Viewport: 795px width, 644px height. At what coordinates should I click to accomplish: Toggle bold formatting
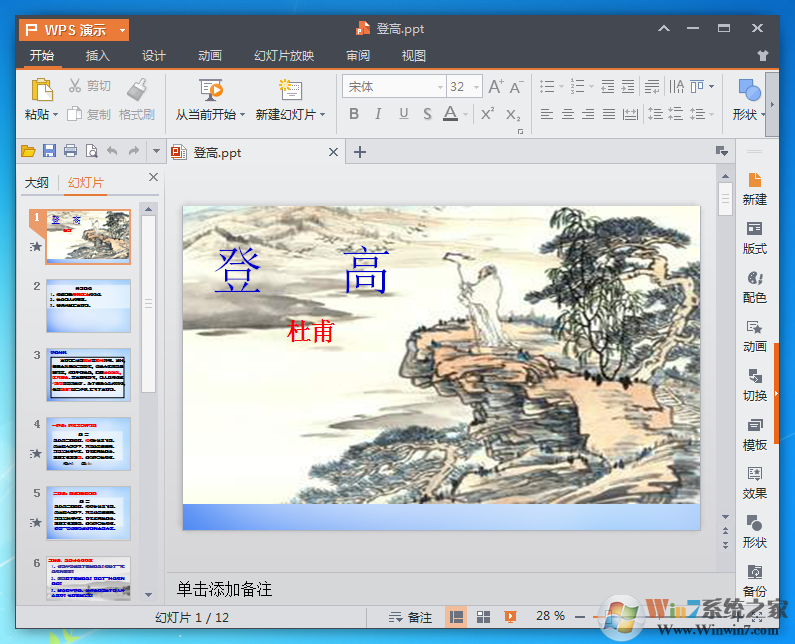(354, 114)
